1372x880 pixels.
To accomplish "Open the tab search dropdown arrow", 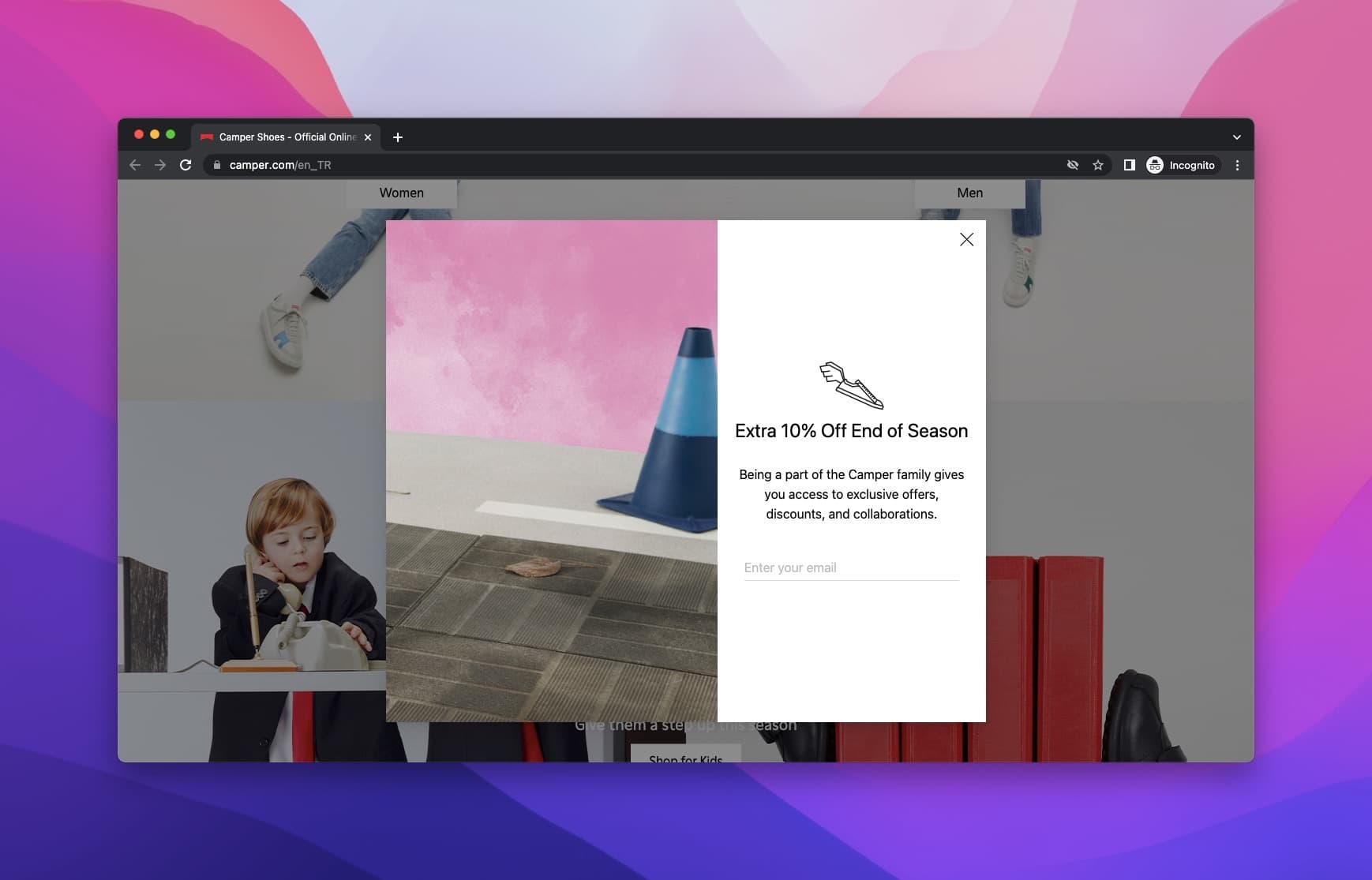I will [x=1236, y=137].
